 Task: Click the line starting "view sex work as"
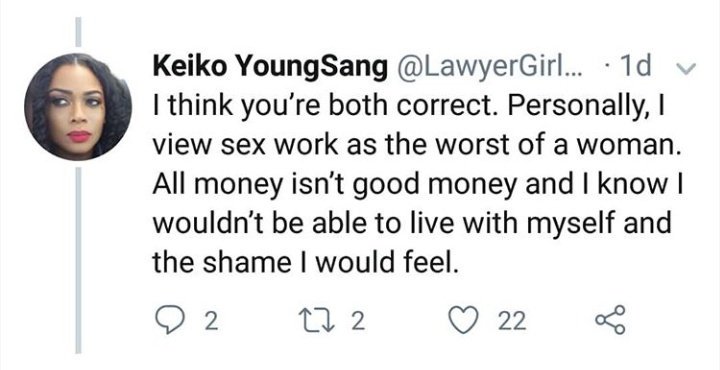pos(416,146)
